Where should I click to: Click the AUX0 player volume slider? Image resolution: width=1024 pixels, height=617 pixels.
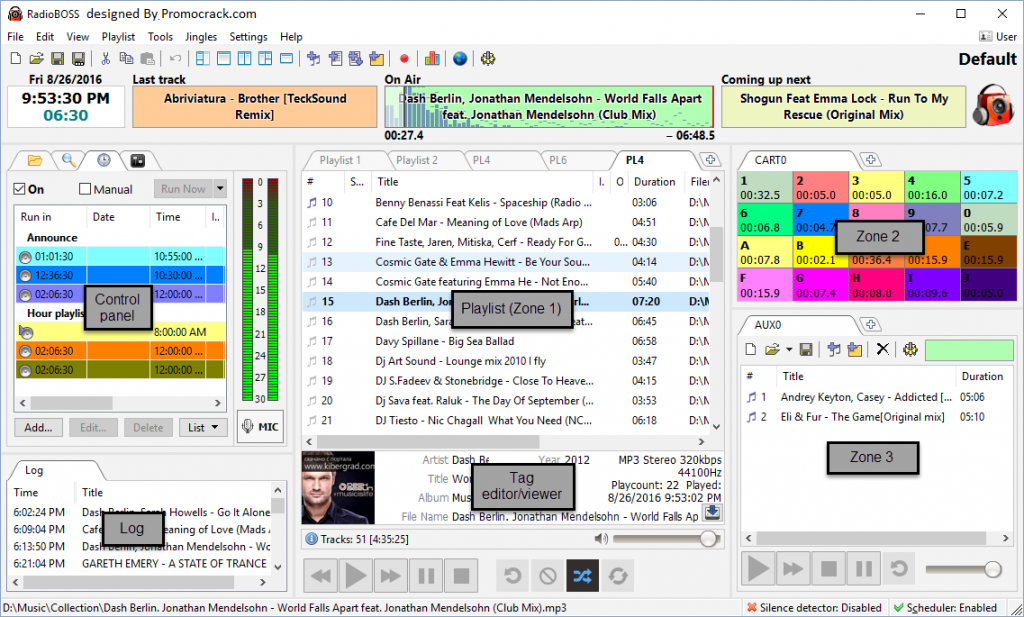965,569
